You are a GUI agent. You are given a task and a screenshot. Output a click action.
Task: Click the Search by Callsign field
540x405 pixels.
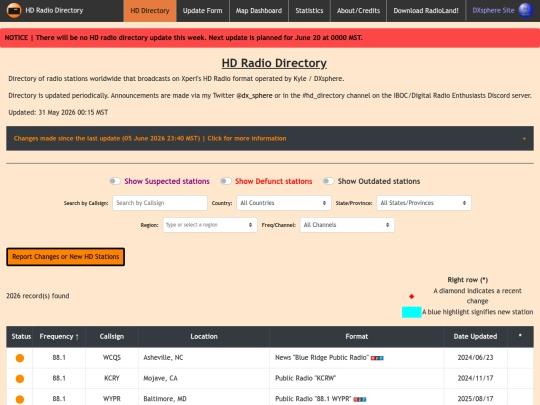coord(160,203)
